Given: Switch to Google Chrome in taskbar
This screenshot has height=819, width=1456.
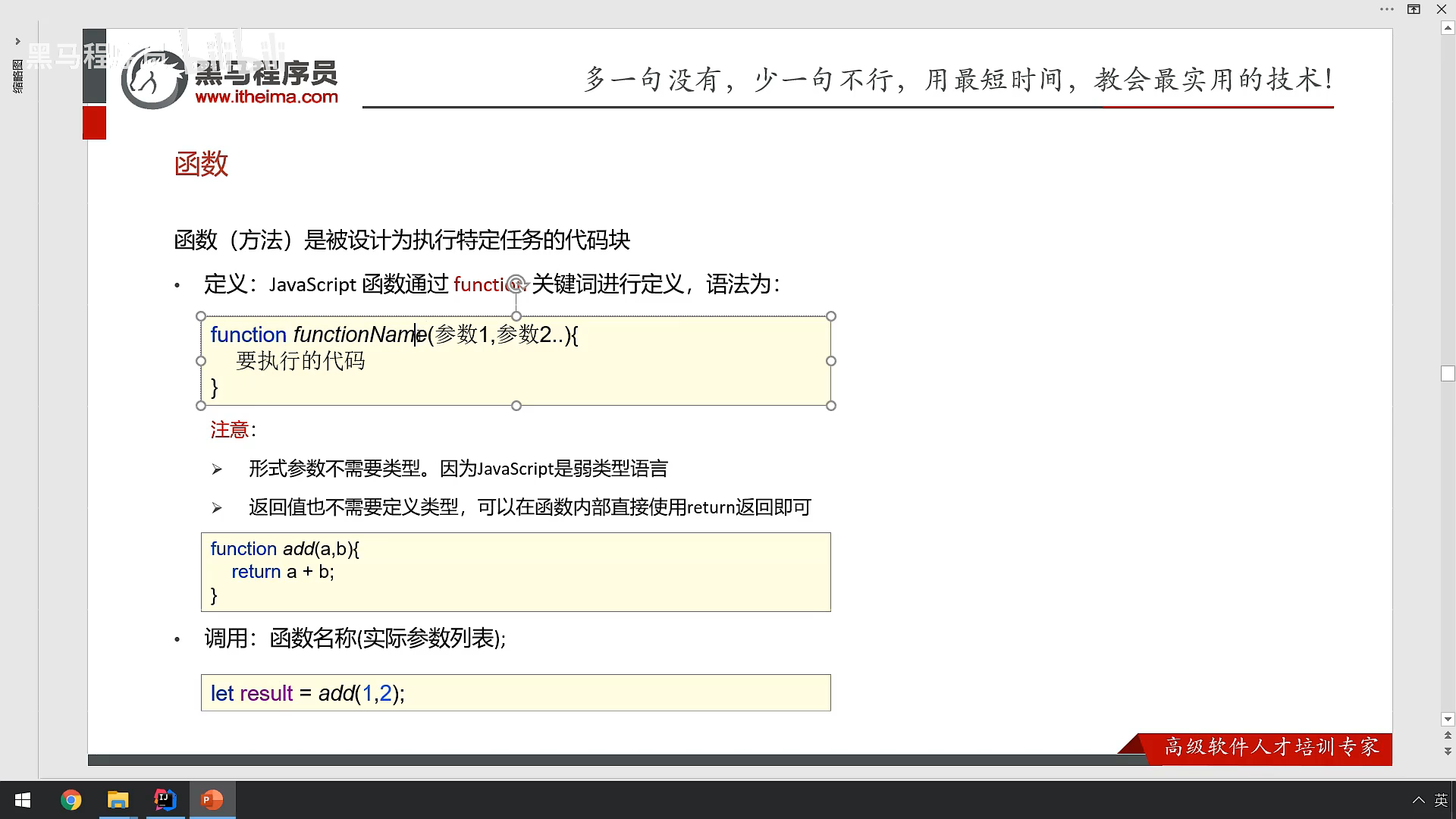Looking at the screenshot, I should point(71,800).
